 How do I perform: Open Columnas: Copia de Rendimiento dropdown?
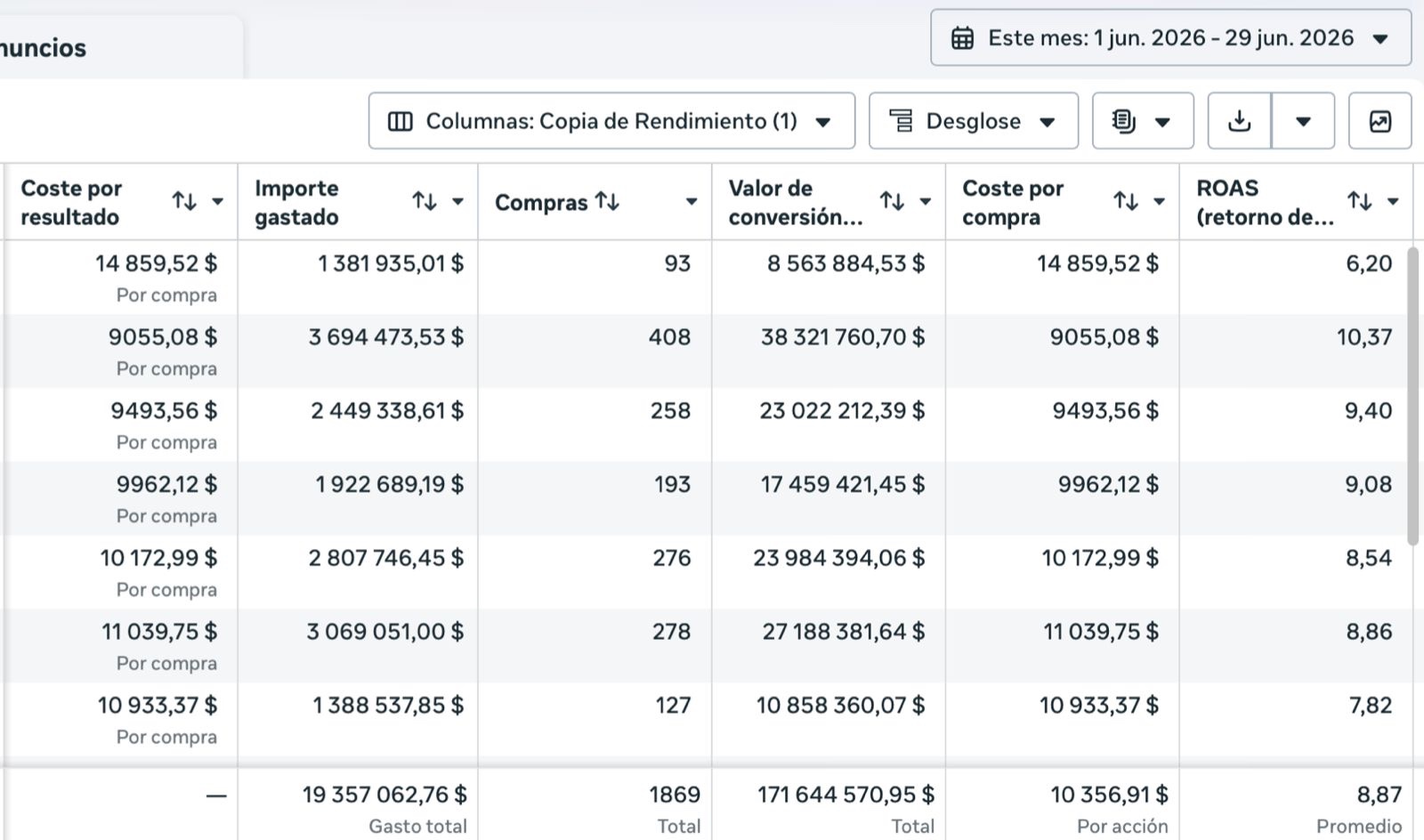coord(611,121)
